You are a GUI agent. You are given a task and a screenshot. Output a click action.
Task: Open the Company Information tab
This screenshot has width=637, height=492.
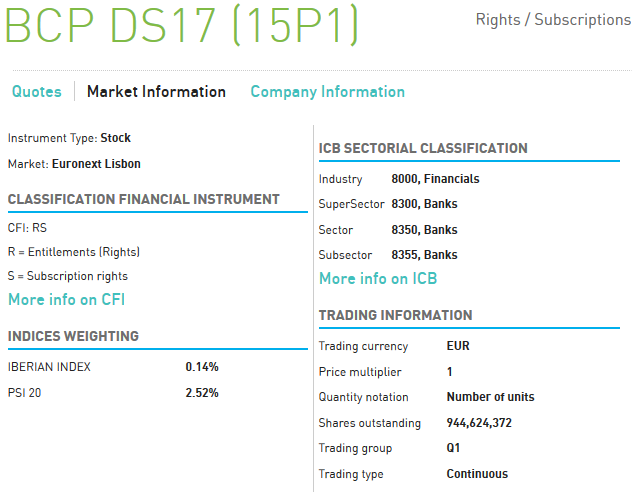pos(327,92)
